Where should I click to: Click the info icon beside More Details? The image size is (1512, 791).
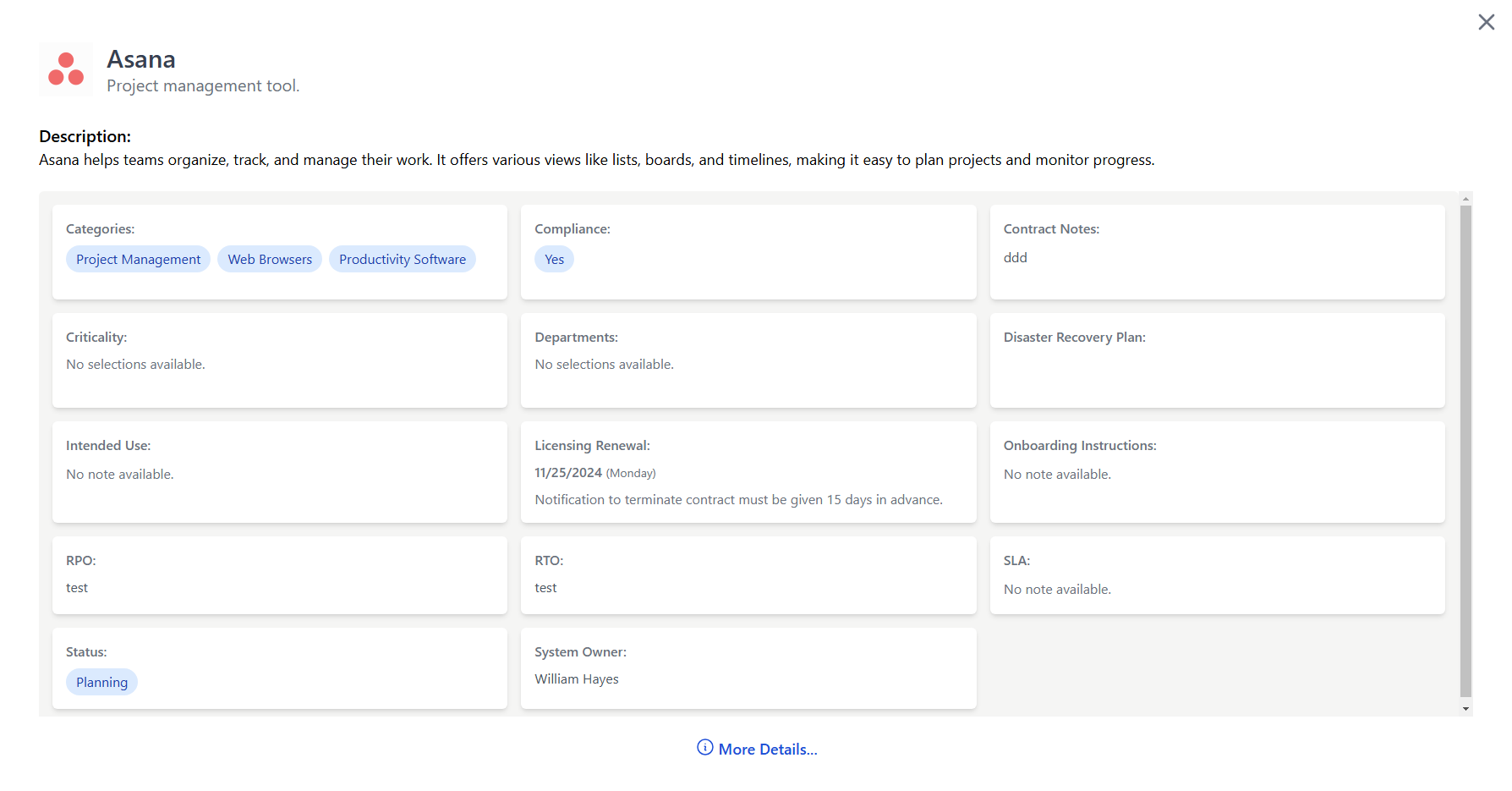[704, 748]
